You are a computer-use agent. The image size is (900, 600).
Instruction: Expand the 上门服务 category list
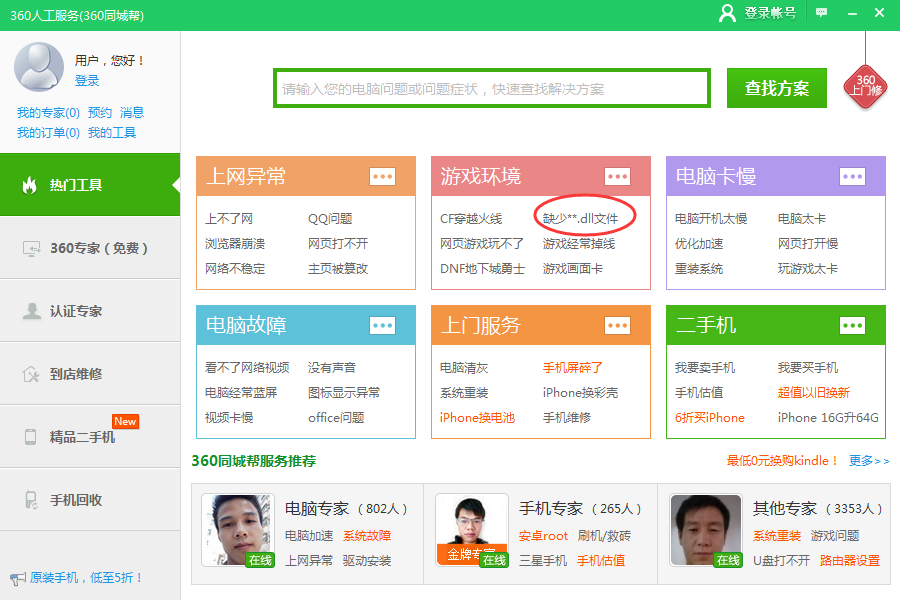pyautogui.click(x=618, y=325)
